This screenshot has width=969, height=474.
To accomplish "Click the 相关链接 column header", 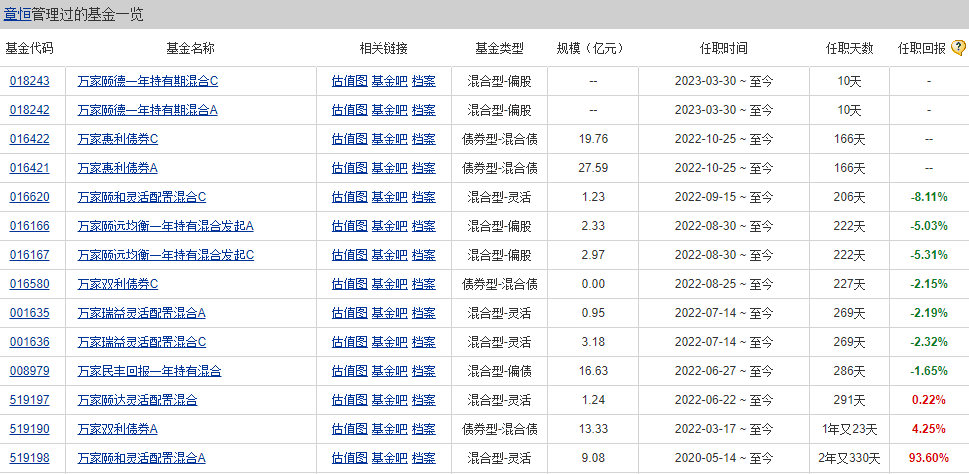I will [383, 48].
